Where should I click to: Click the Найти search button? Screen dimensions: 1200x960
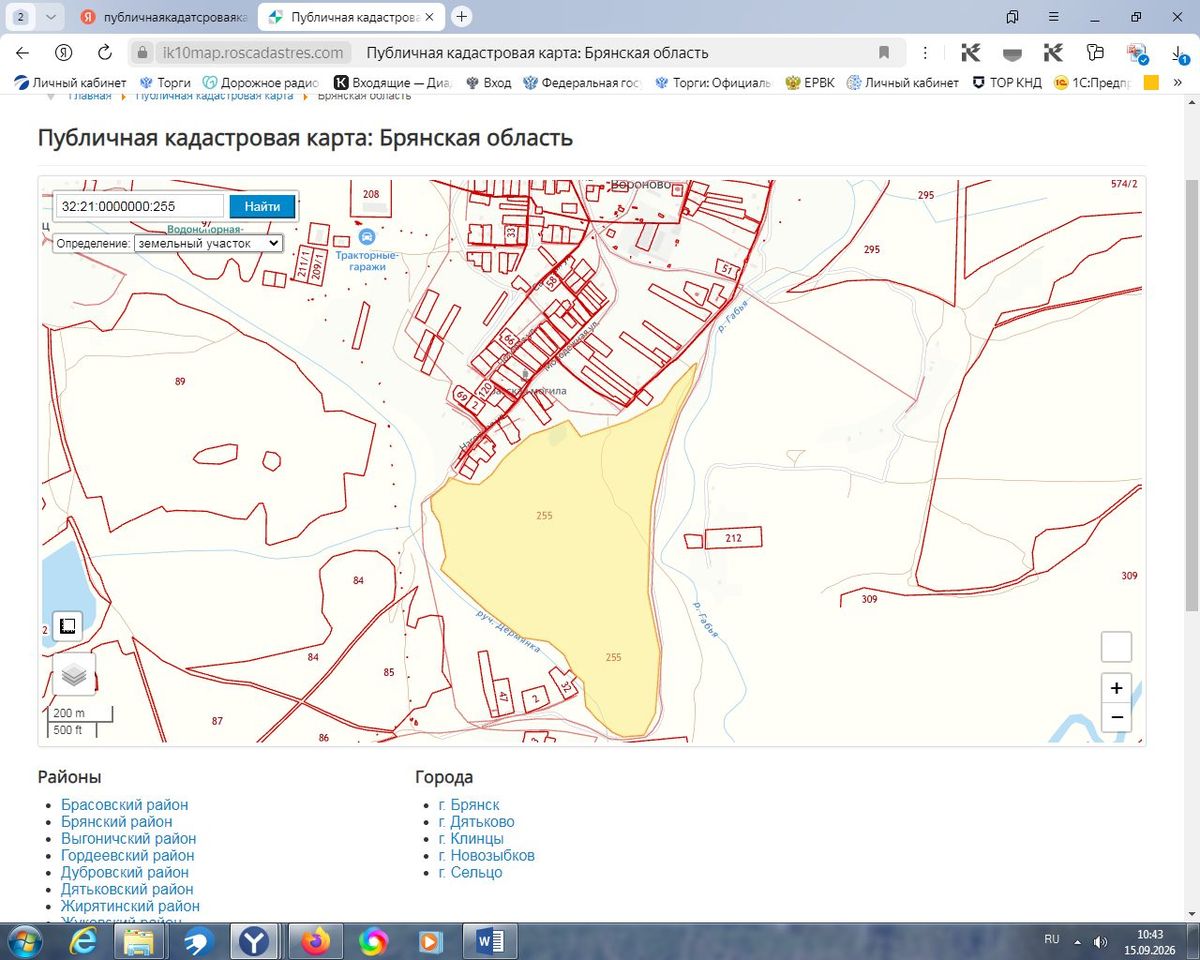(262, 206)
